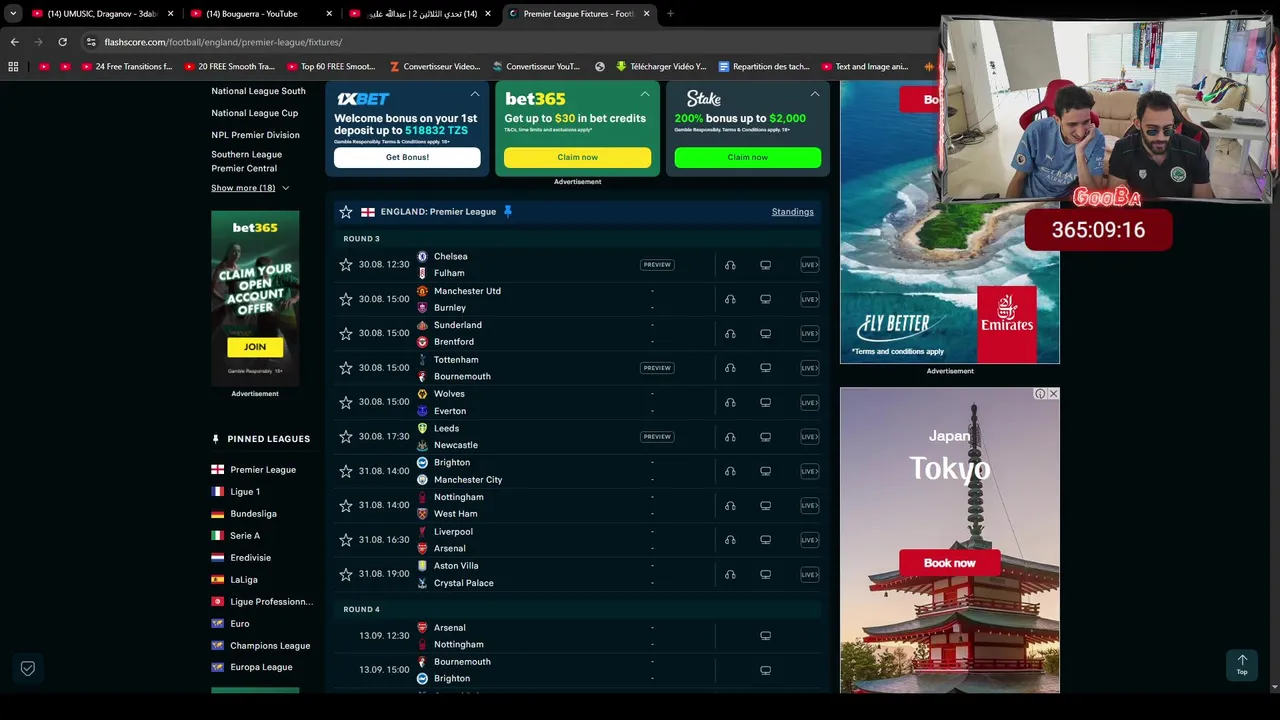Click LIVE icon for Aston Villa match
This screenshot has width=1280, height=720.
(809, 574)
